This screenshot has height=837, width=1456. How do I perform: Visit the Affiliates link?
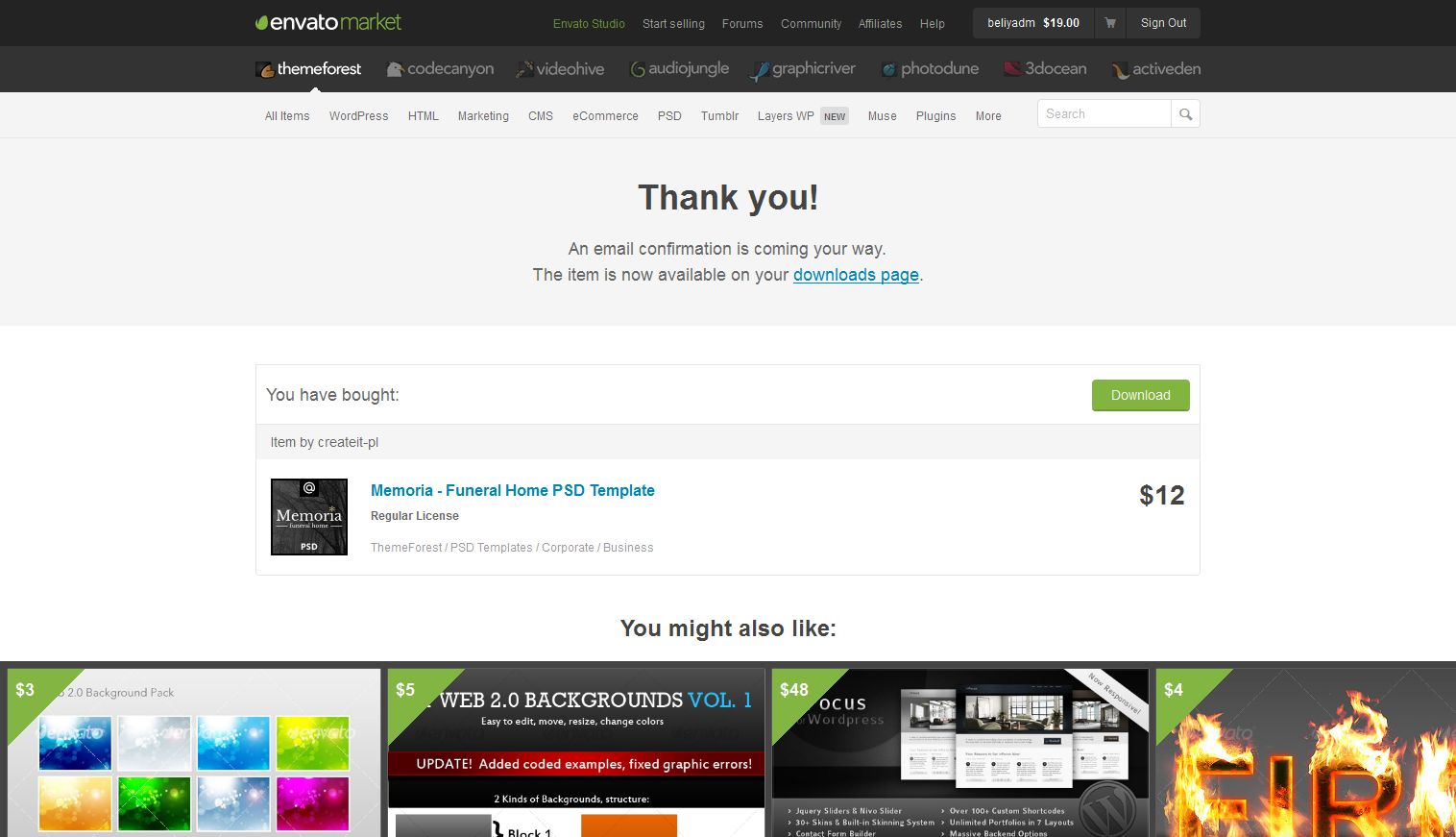click(880, 24)
